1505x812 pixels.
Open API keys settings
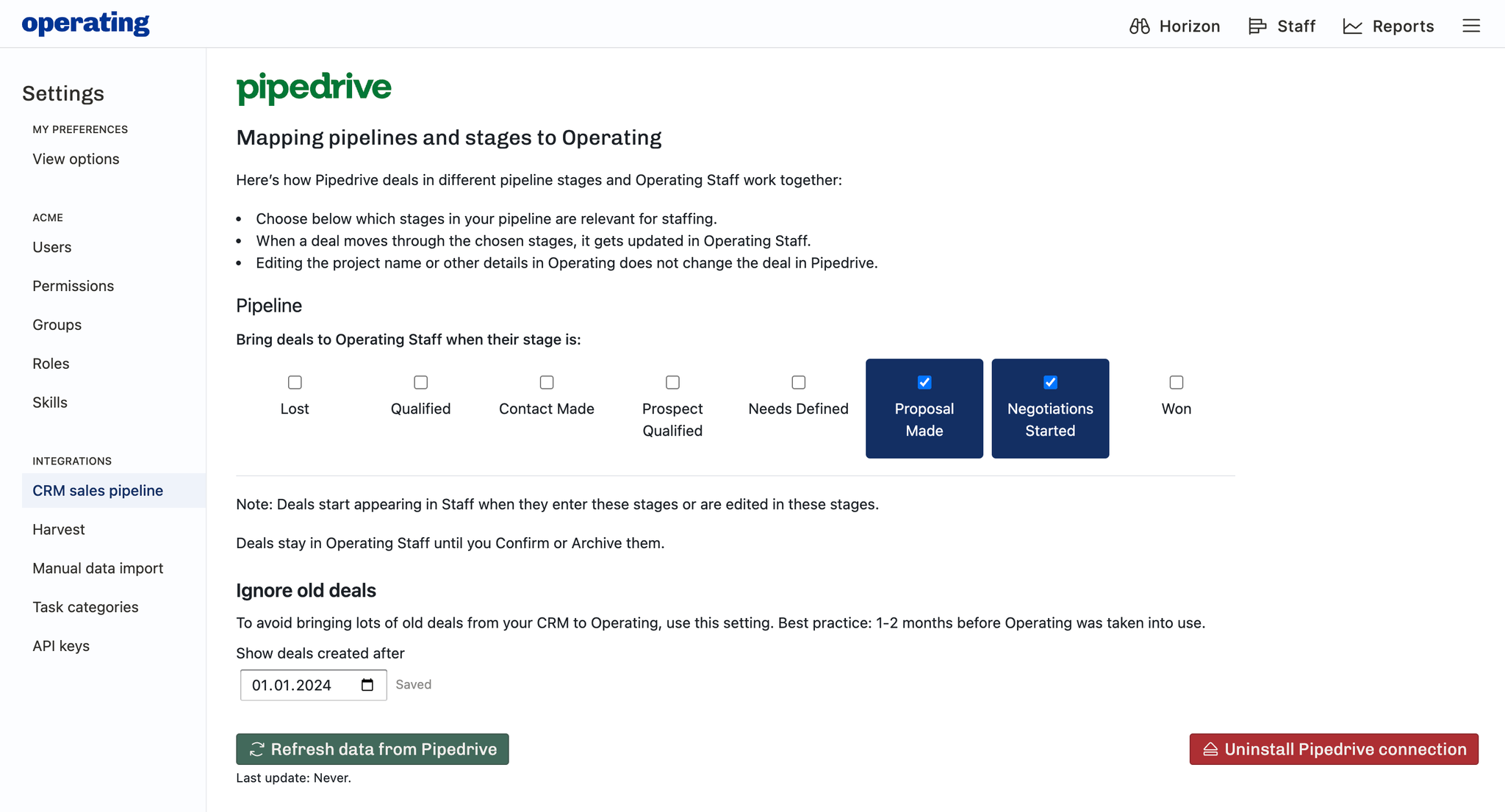point(61,646)
